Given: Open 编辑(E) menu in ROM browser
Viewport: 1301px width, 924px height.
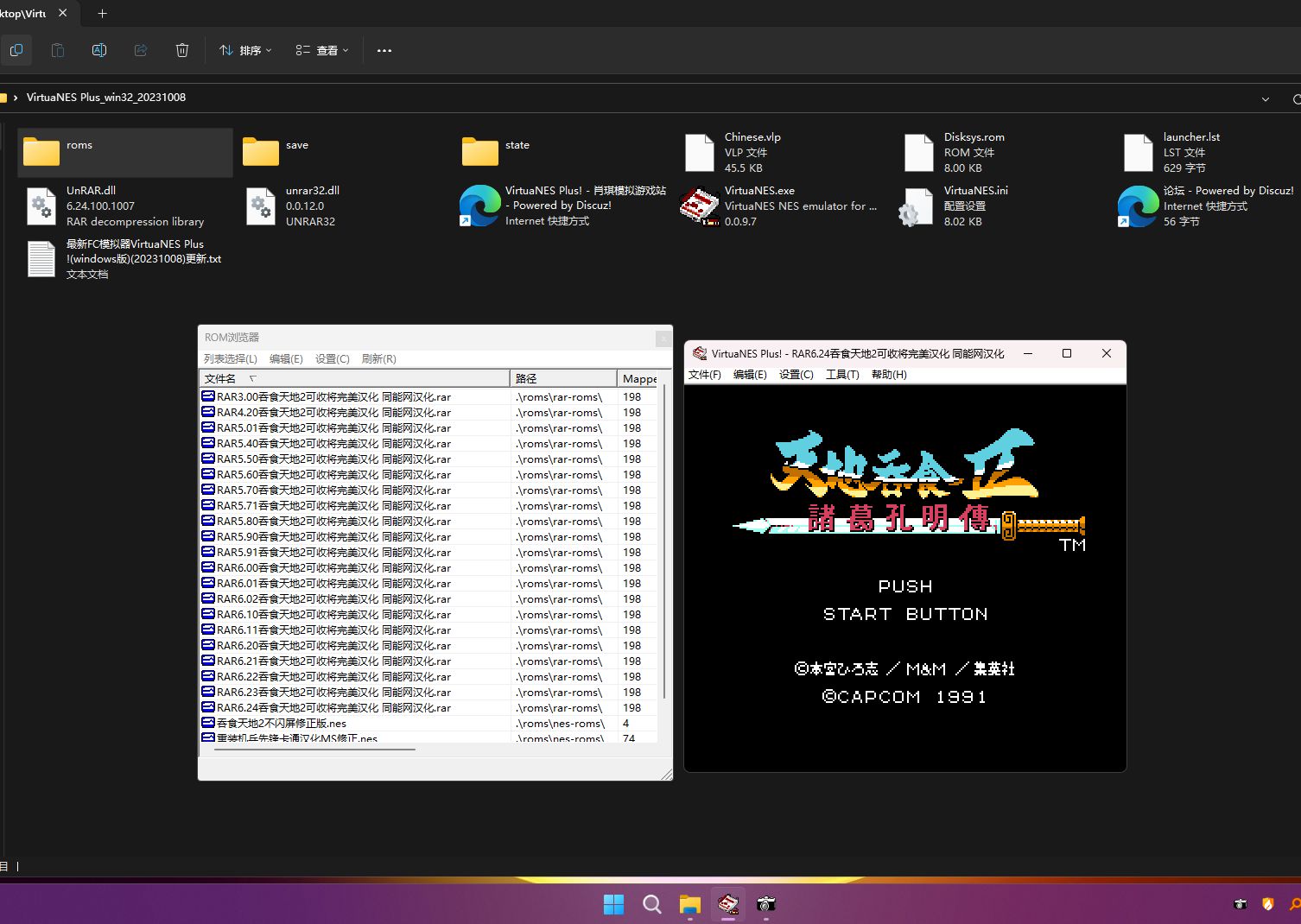Looking at the screenshot, I should coord(286,358).
